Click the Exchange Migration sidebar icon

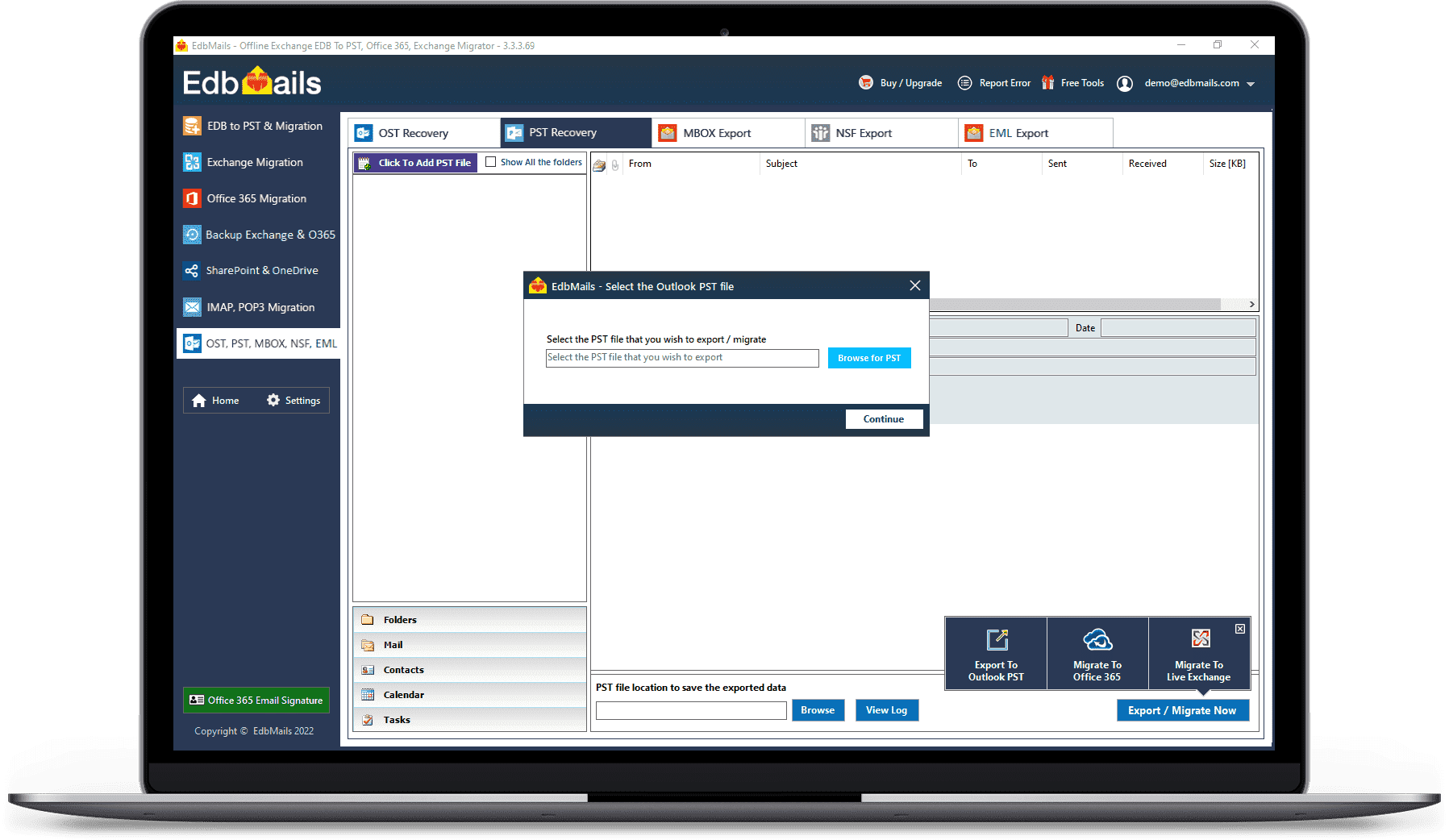(192, 162)
